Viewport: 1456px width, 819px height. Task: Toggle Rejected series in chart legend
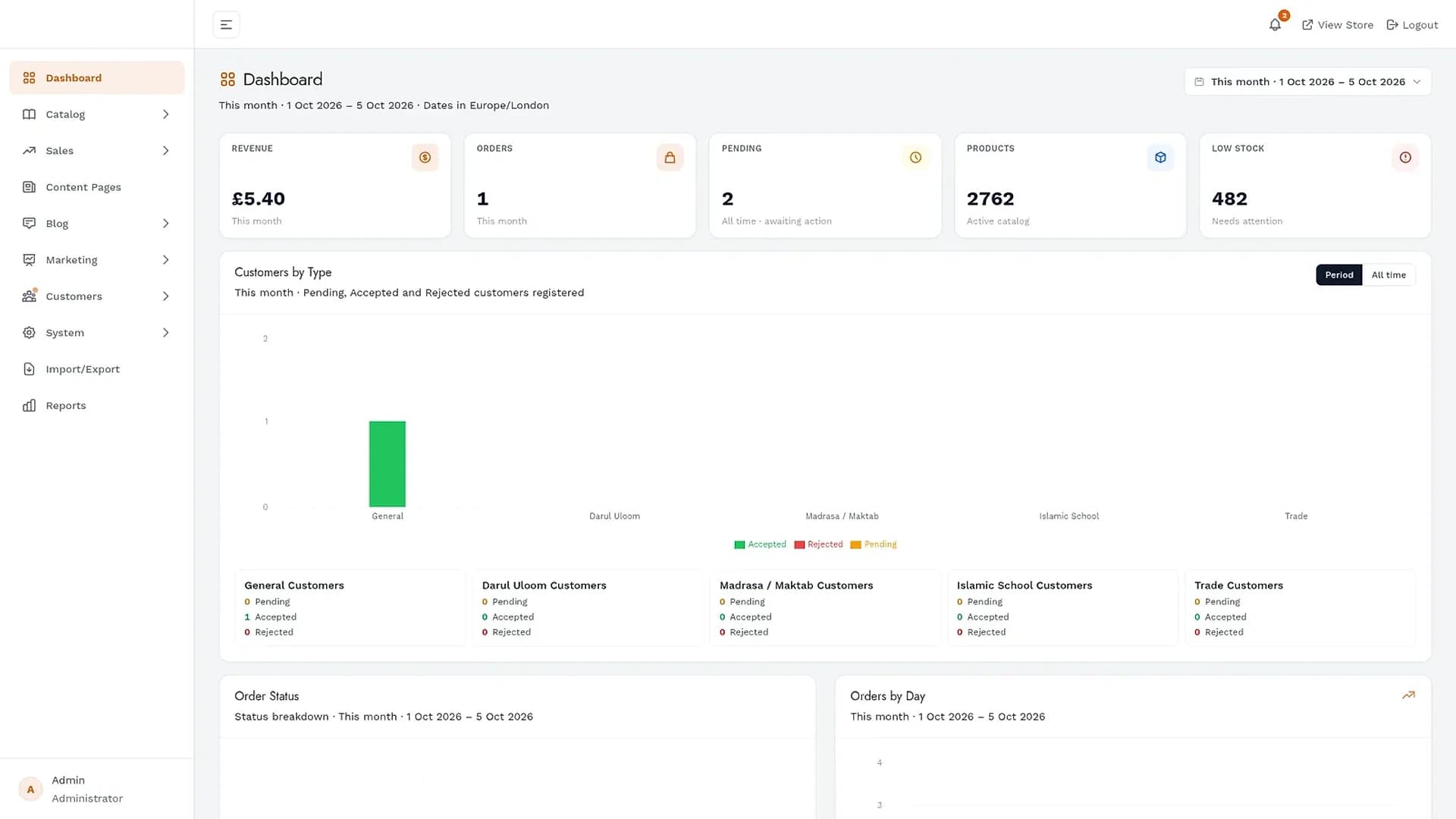tap(818, 544)
